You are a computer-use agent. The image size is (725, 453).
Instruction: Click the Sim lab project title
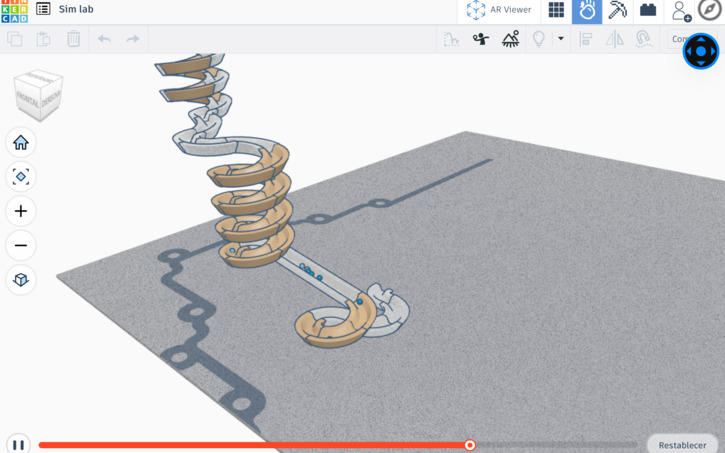pos(76,9)
